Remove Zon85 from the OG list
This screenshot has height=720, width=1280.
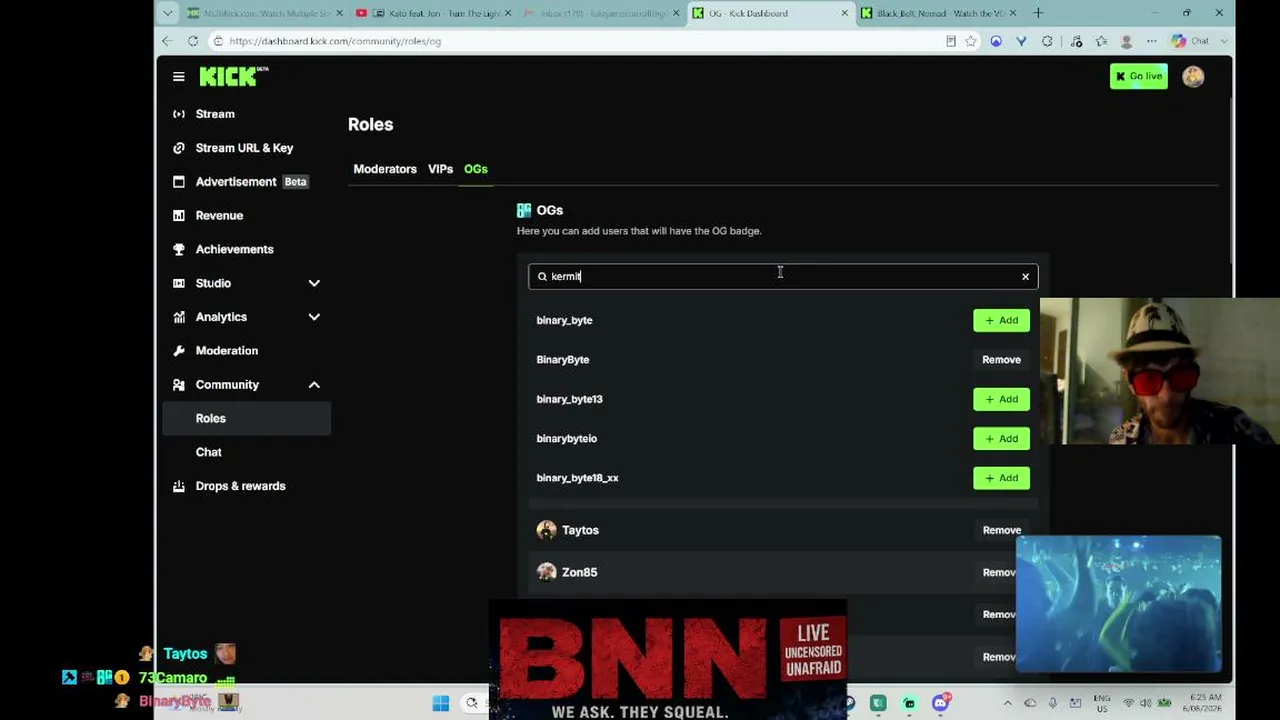pyautogui.click(x=999, y=572)
